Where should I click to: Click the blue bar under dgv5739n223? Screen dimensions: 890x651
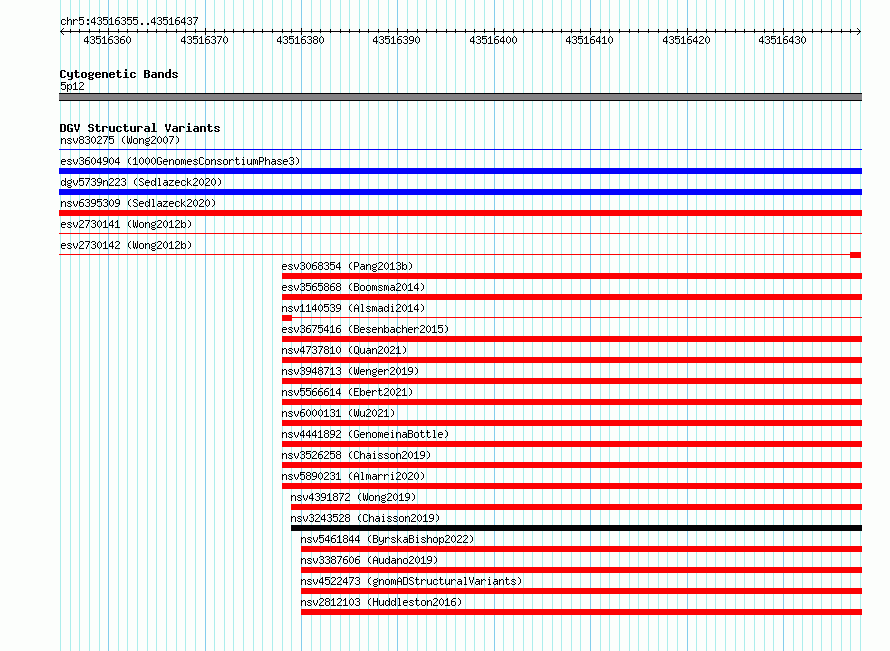(460, 192)
